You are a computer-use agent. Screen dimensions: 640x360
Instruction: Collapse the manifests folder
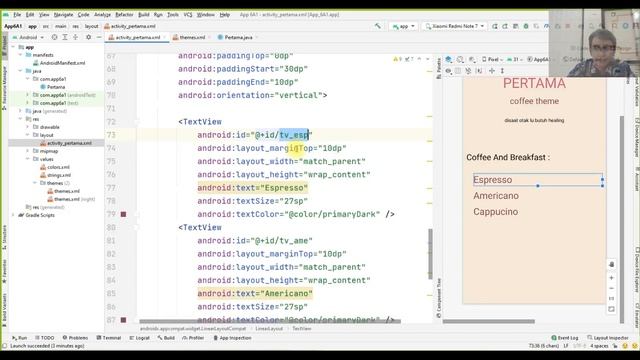(x=20, y=55)
